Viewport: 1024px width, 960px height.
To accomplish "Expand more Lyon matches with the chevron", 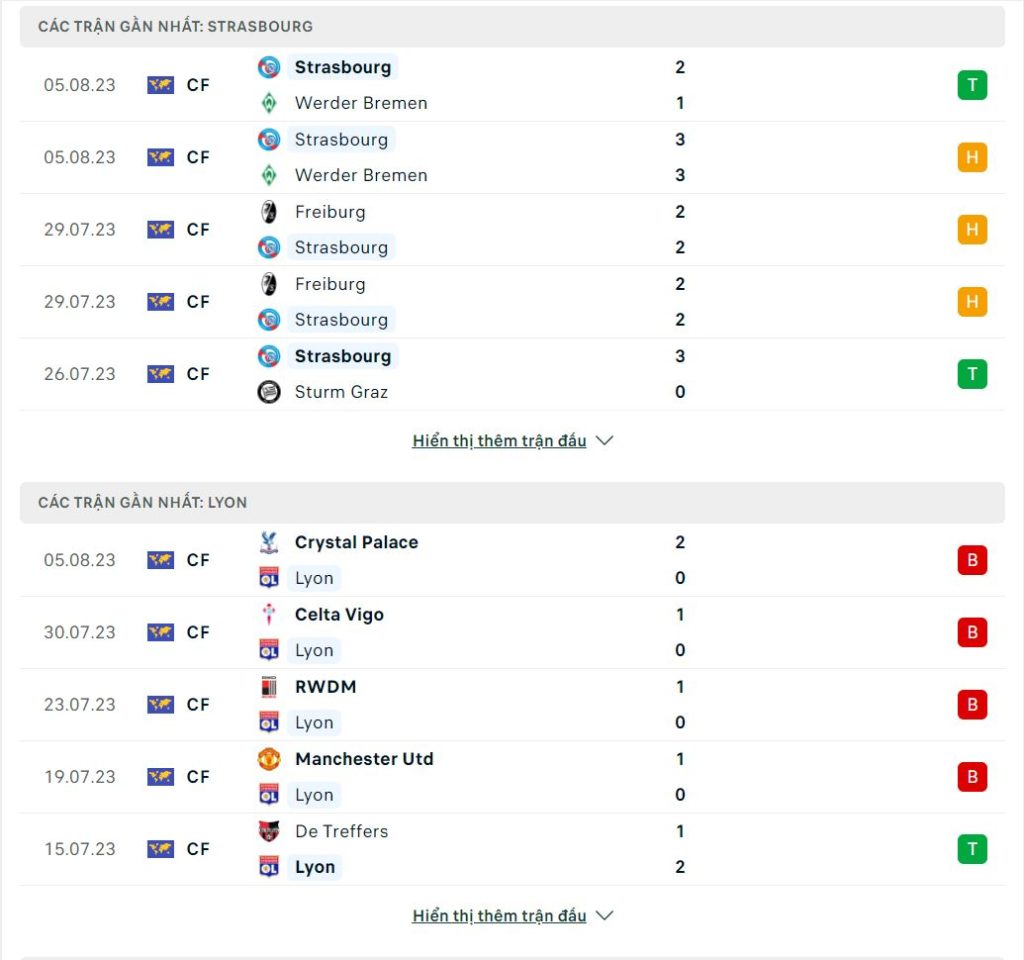I will 605,916.
